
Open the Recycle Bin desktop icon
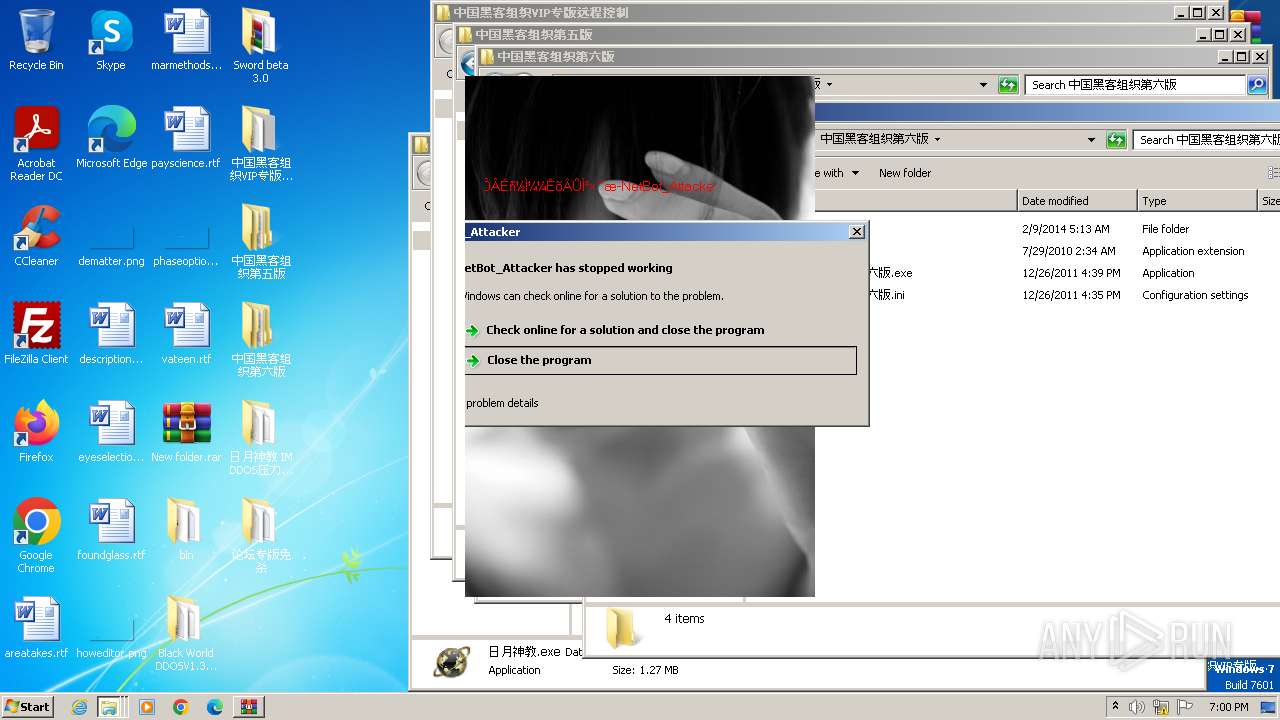pos(36,40)
